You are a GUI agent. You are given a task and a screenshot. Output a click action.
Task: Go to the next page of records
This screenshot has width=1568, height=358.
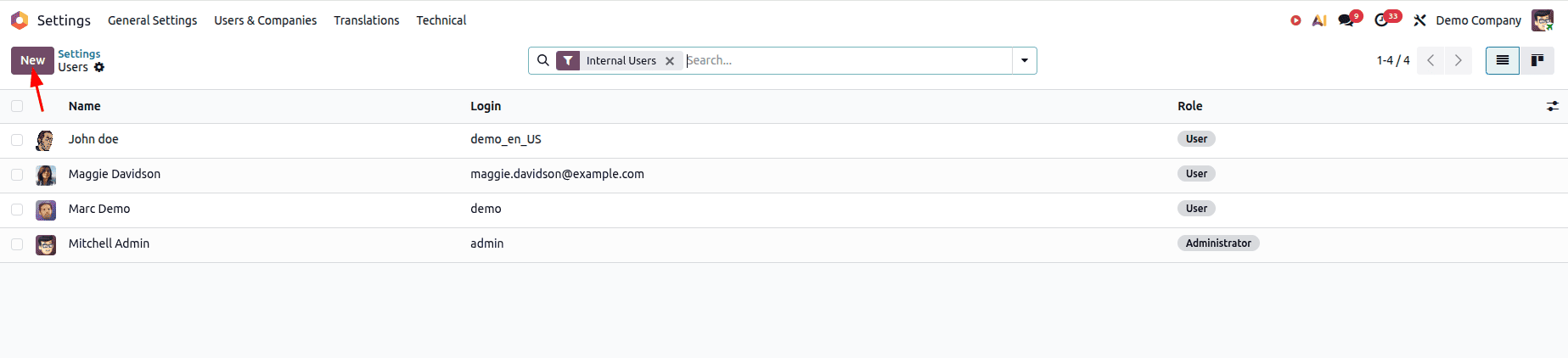point(1458,60)
